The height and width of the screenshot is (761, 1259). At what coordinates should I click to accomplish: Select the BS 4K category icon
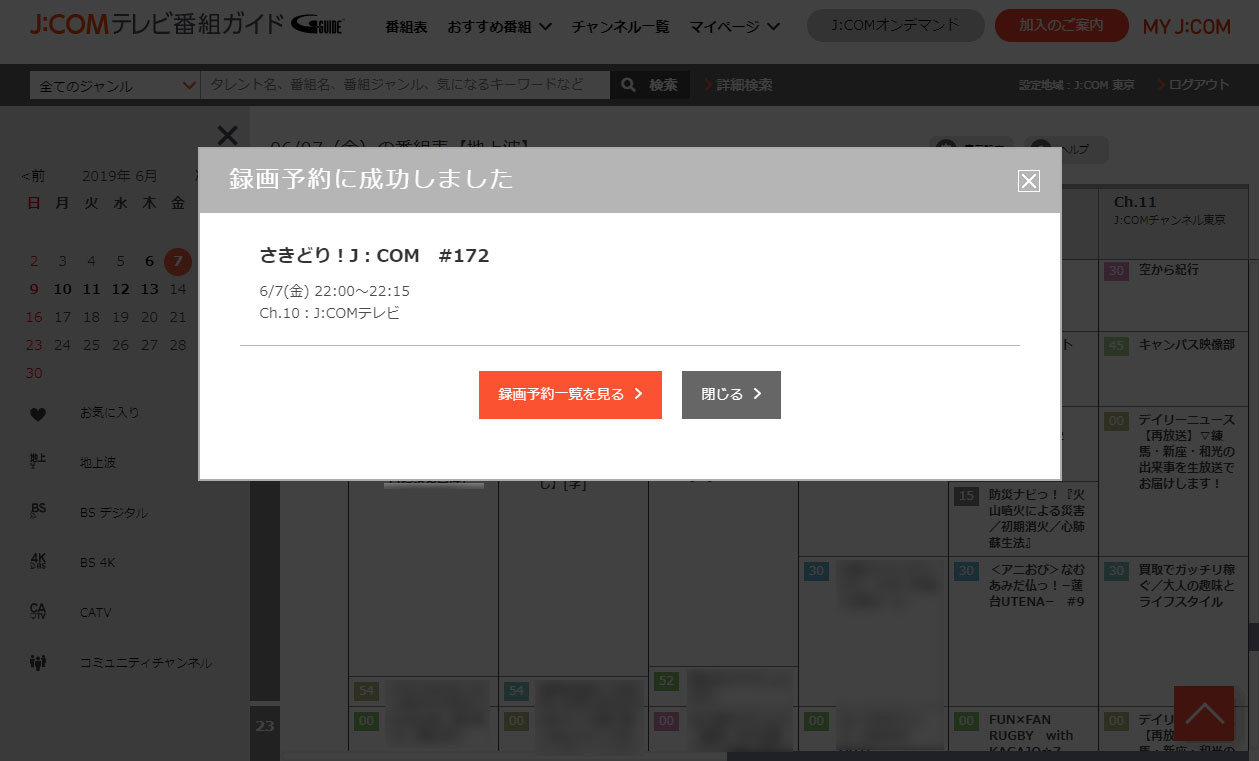[x=38, y=561]
